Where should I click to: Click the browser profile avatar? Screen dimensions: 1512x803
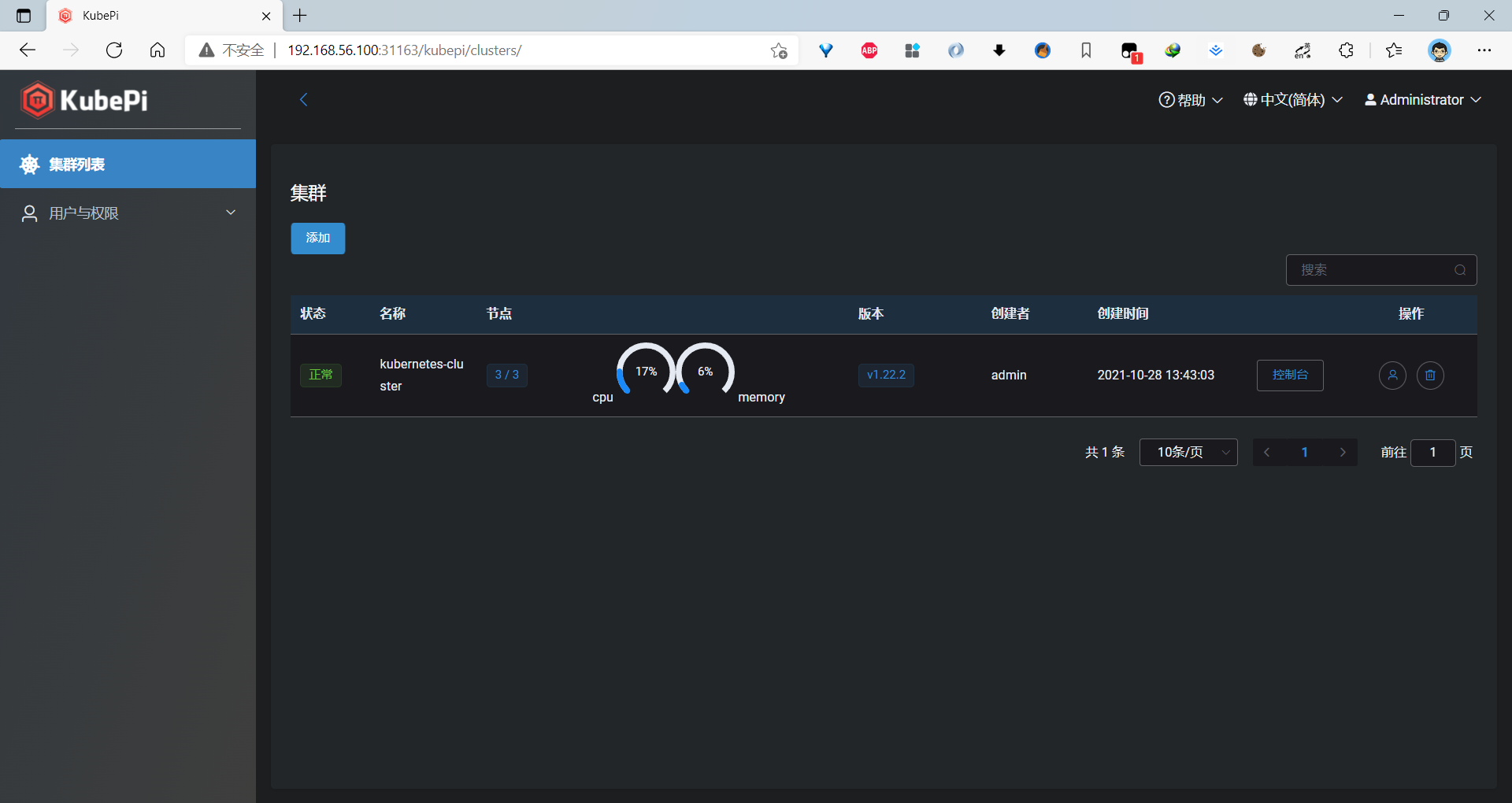click(x=1440, y=50)
